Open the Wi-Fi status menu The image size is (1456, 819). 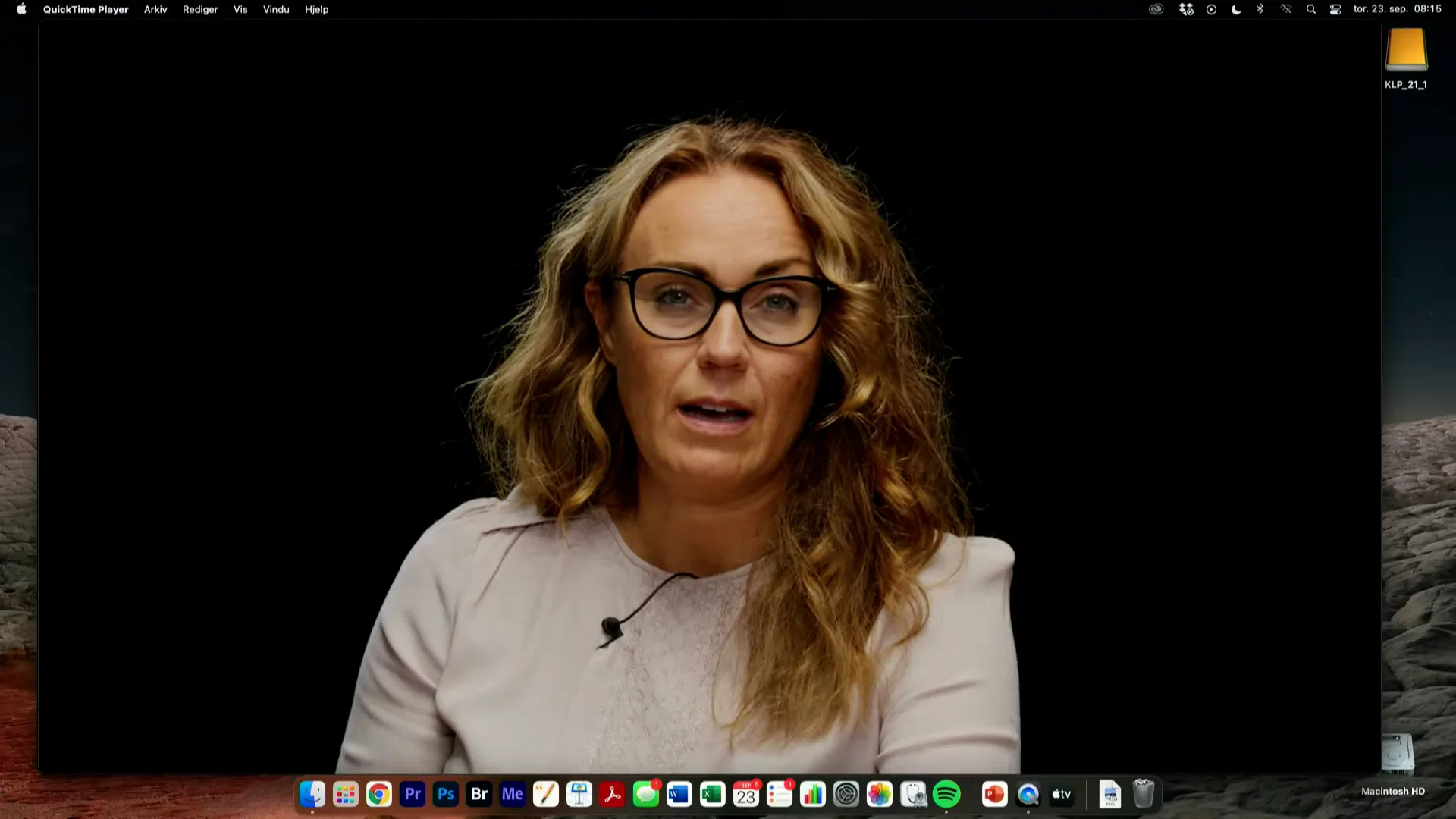point(1286,9)
